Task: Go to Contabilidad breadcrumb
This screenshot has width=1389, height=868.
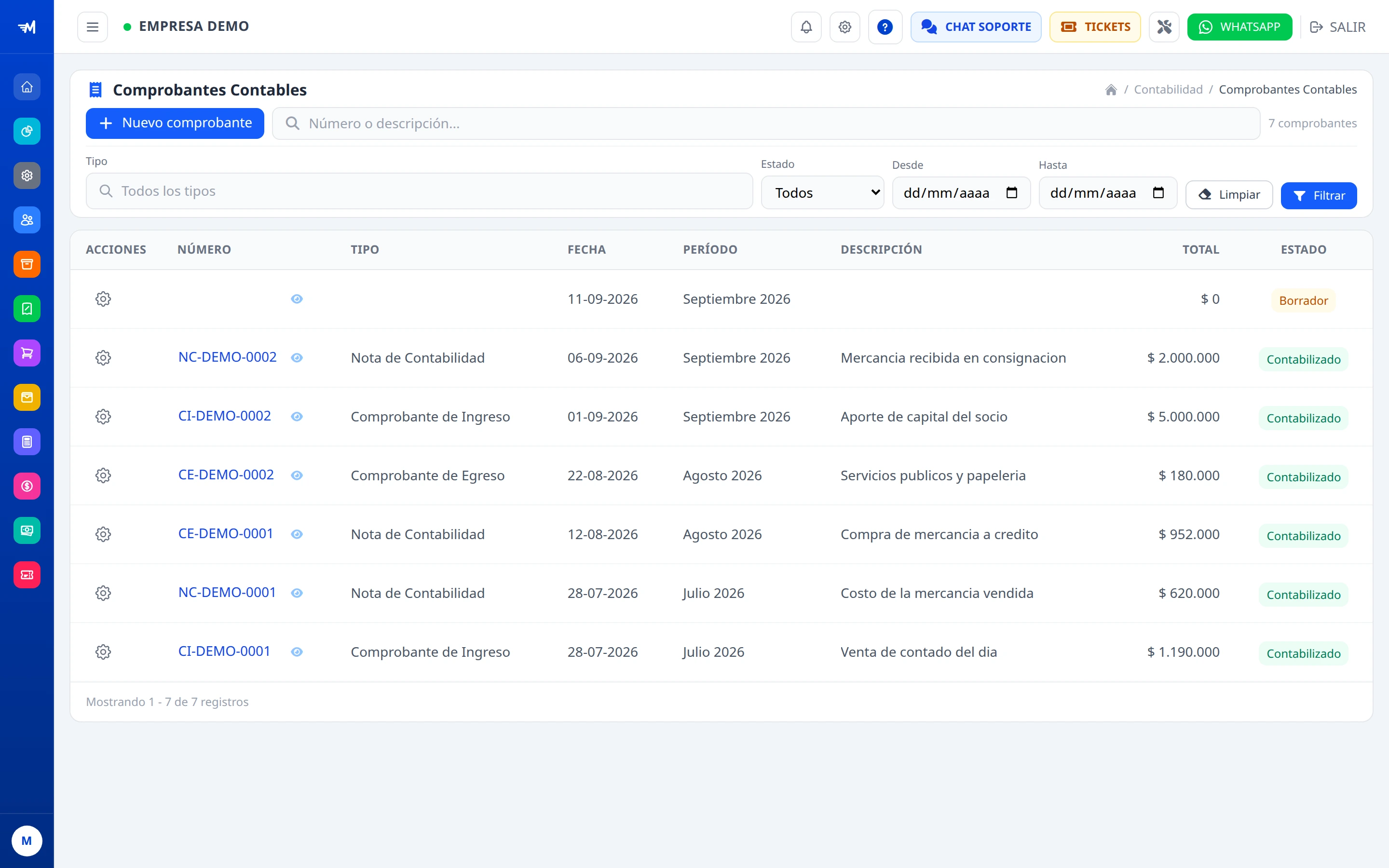Action: tap(1168, 90)
